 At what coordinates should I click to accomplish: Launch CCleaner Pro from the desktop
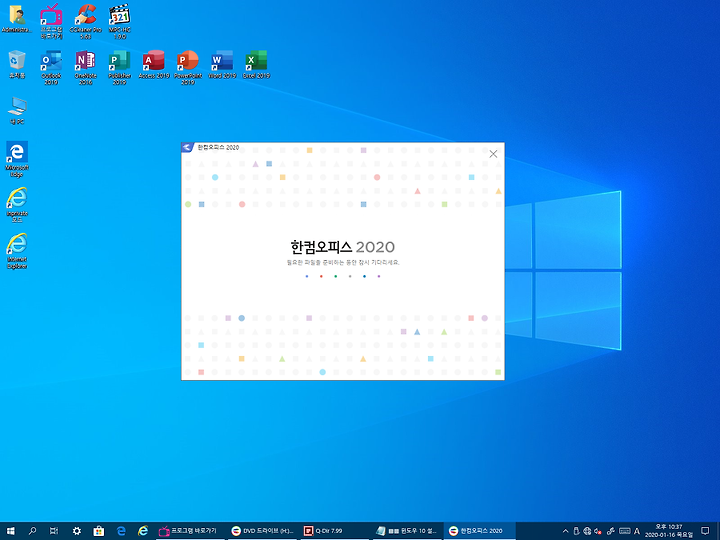tap(85, 21)
